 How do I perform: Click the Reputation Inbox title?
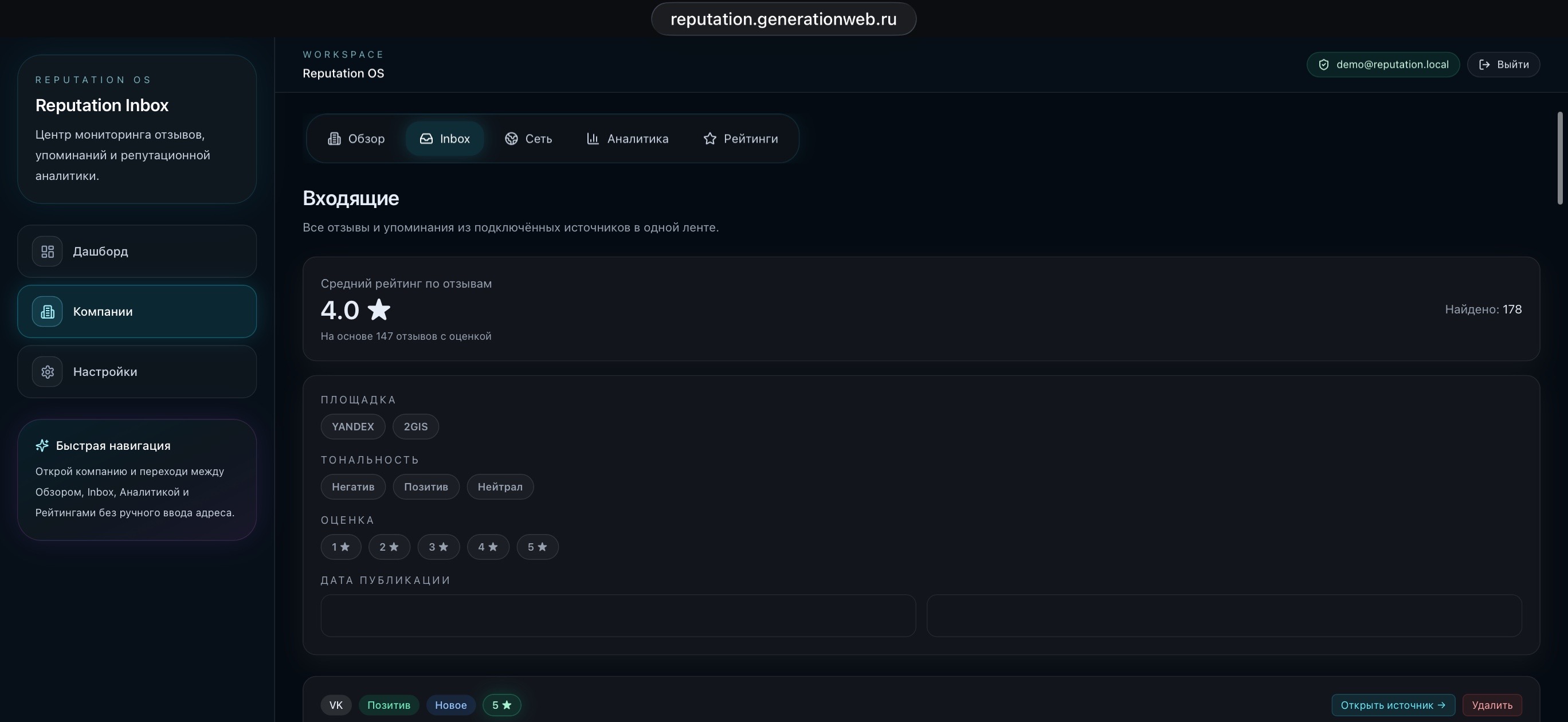(101, 105)
